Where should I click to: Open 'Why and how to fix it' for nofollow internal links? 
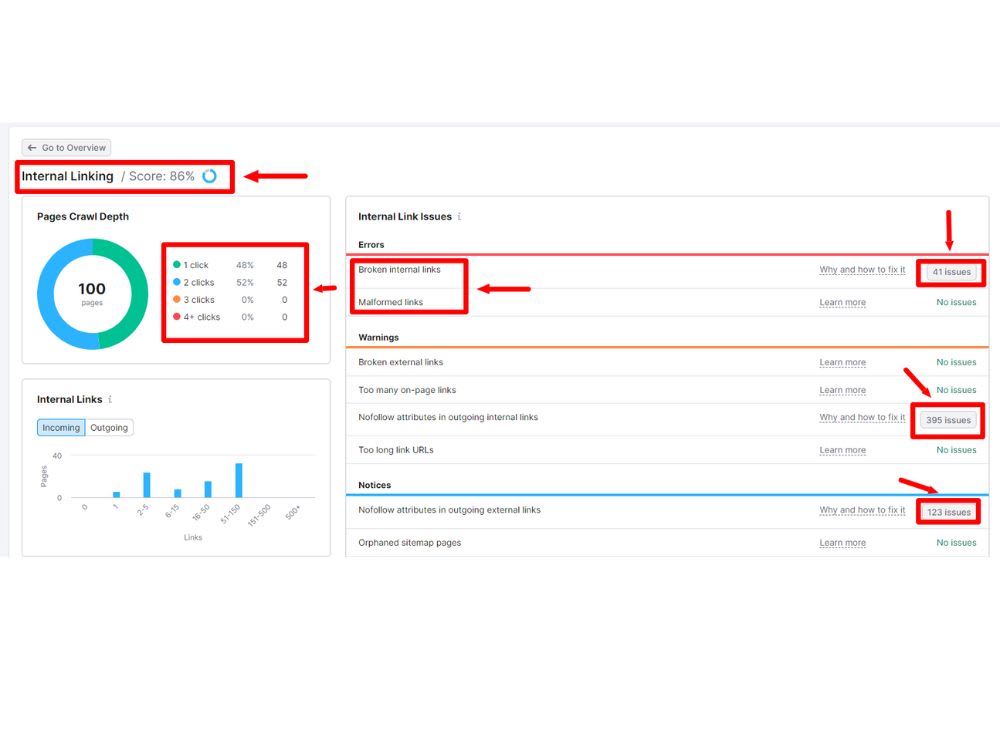click(862, 417)
